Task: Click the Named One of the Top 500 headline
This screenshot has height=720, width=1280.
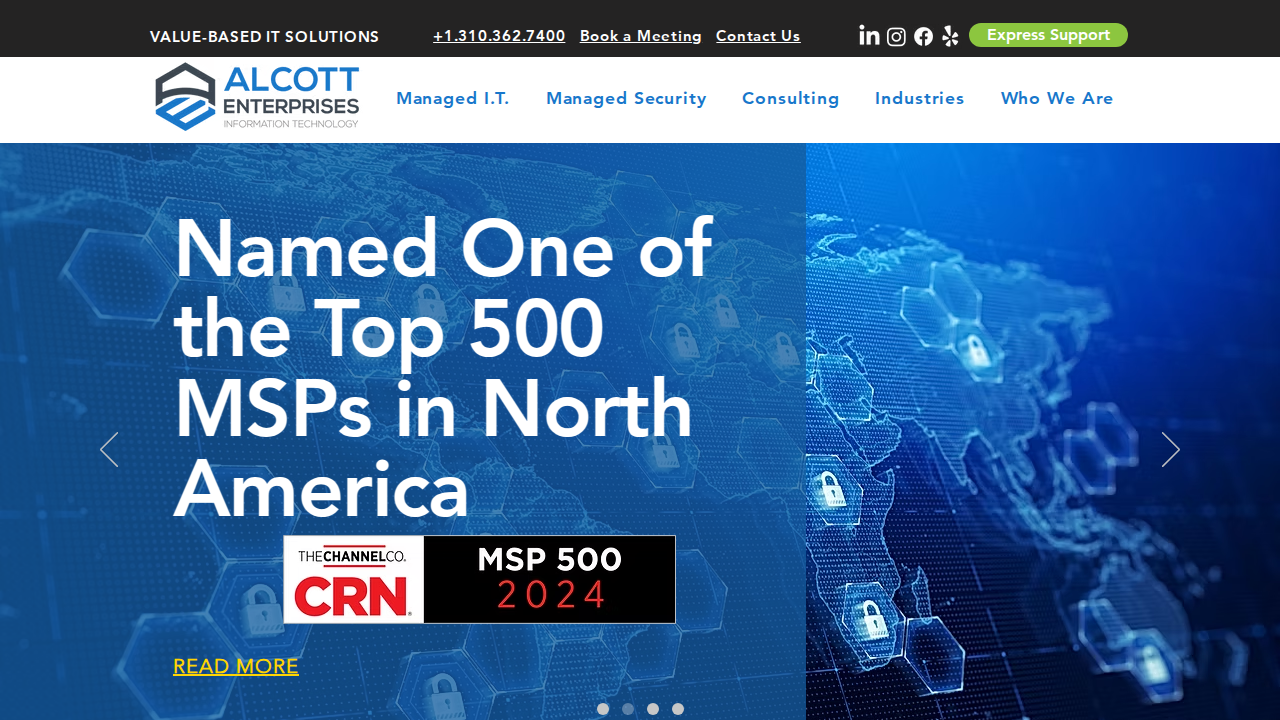Action: click(x=443, y=368)
